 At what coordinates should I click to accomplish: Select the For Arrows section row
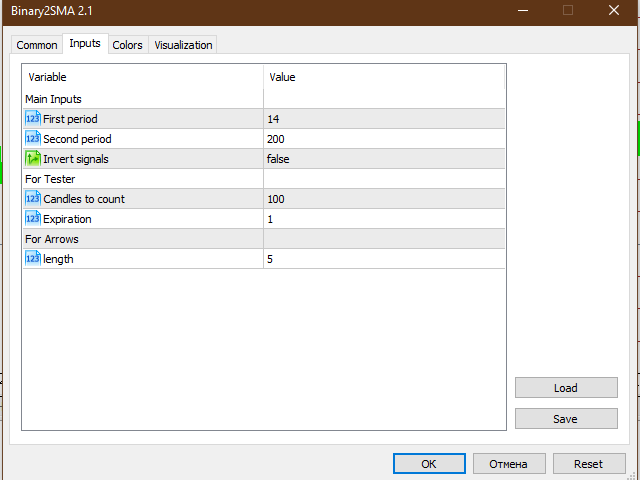264,239
